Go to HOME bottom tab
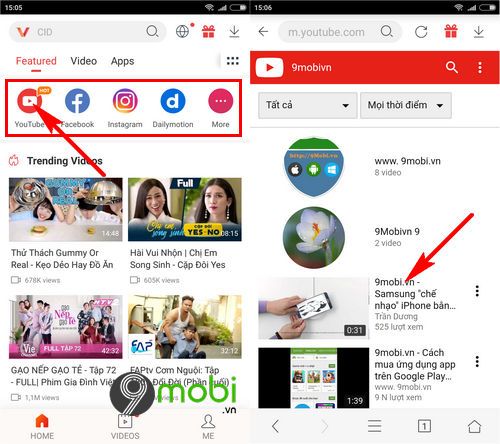Viewport: 500px width, 444px height. (x=42, y=427)
